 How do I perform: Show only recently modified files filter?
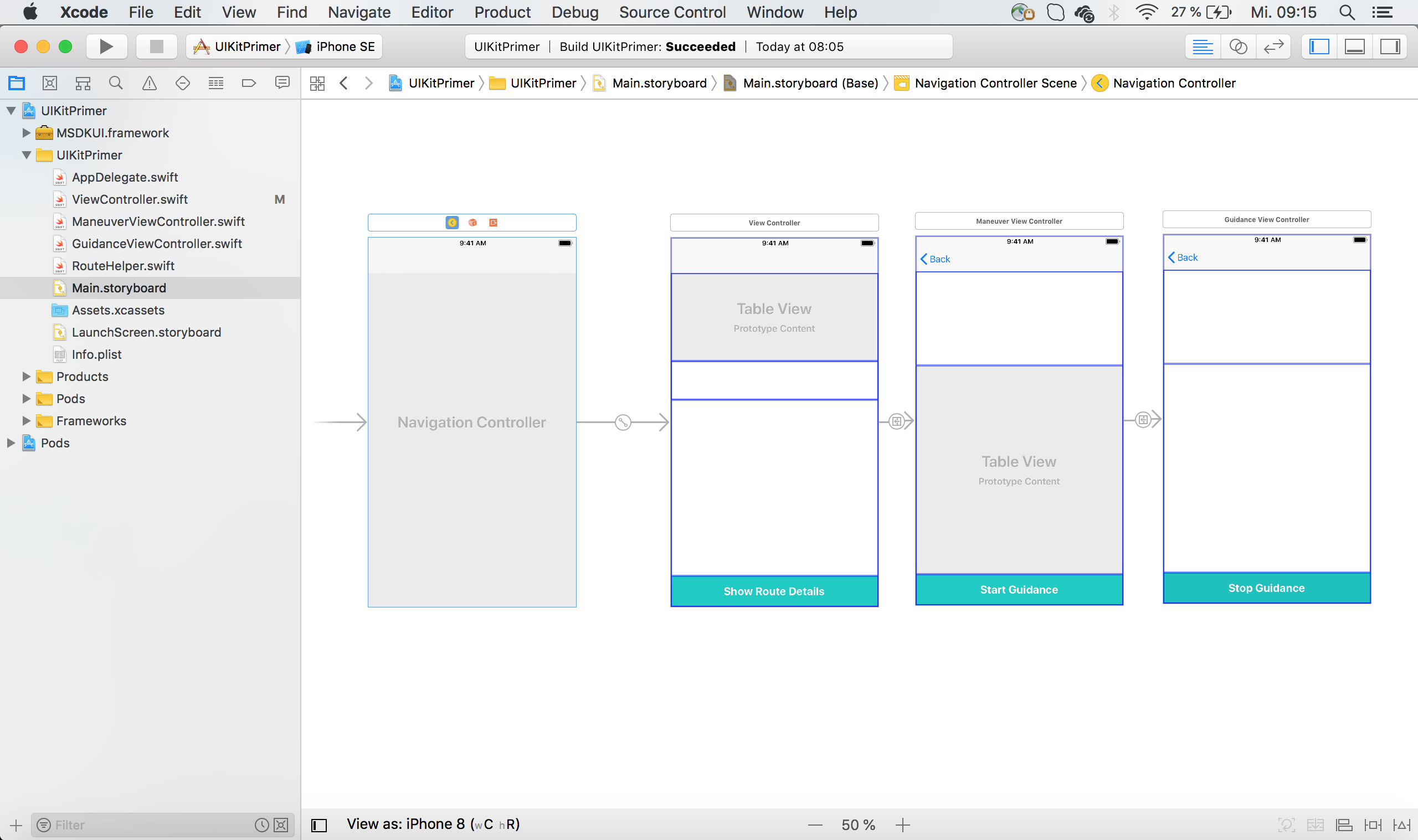coord(261,825)
